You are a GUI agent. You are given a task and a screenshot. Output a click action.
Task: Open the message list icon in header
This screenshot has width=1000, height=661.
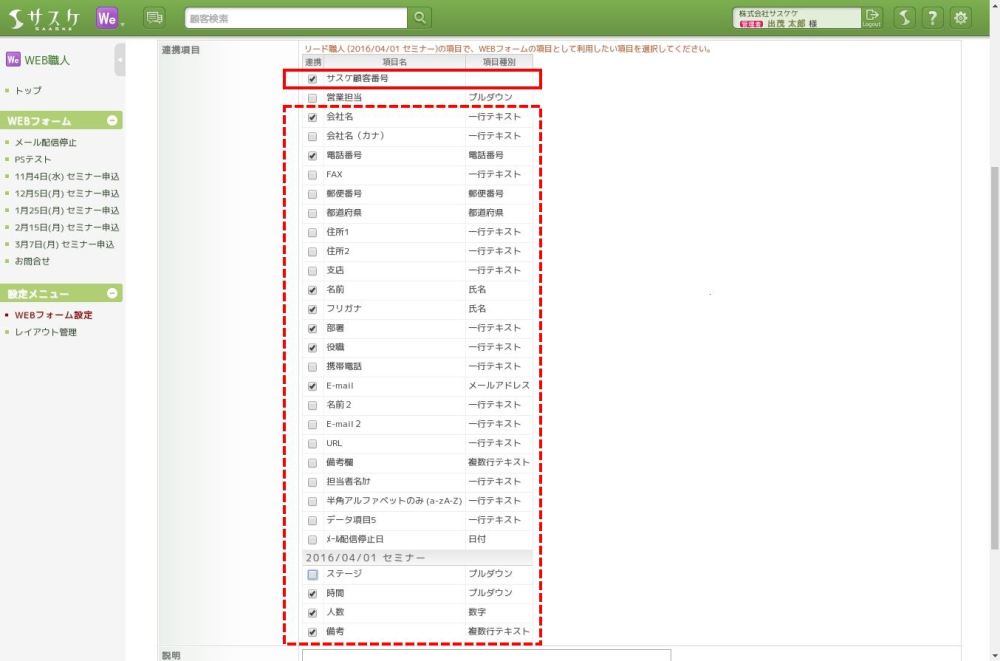pyautogui.click(x=154, y=18)
